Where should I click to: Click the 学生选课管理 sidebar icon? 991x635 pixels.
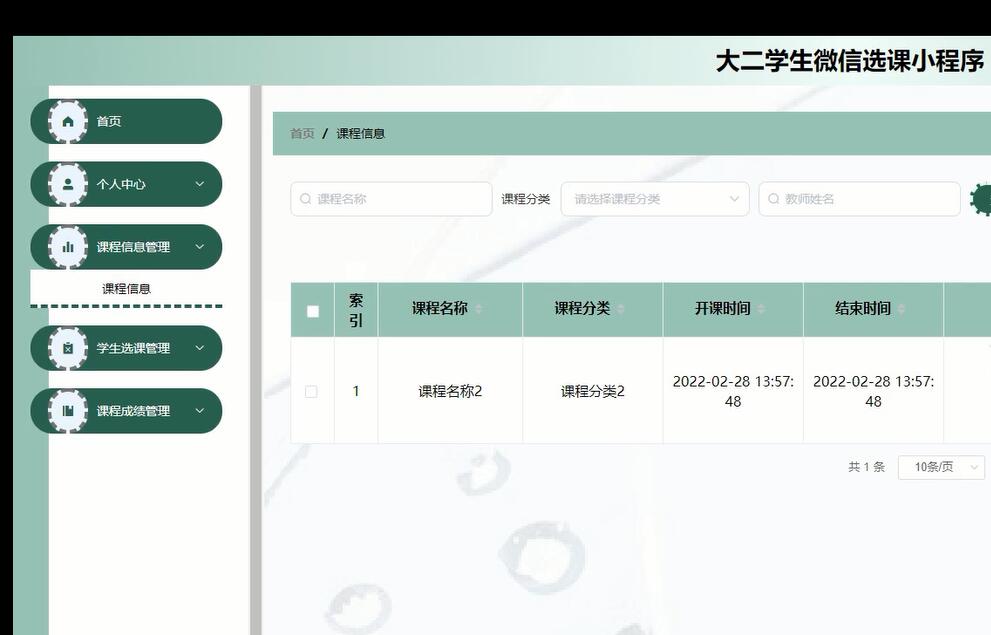68,348
